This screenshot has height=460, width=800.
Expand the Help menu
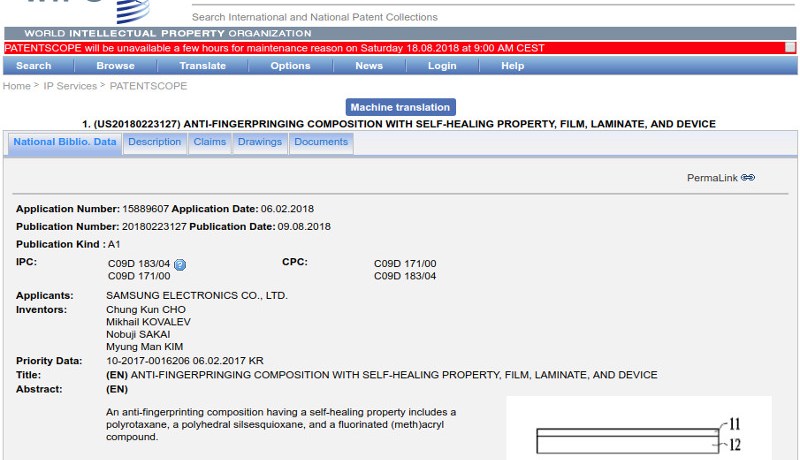[x=512, y=66]
